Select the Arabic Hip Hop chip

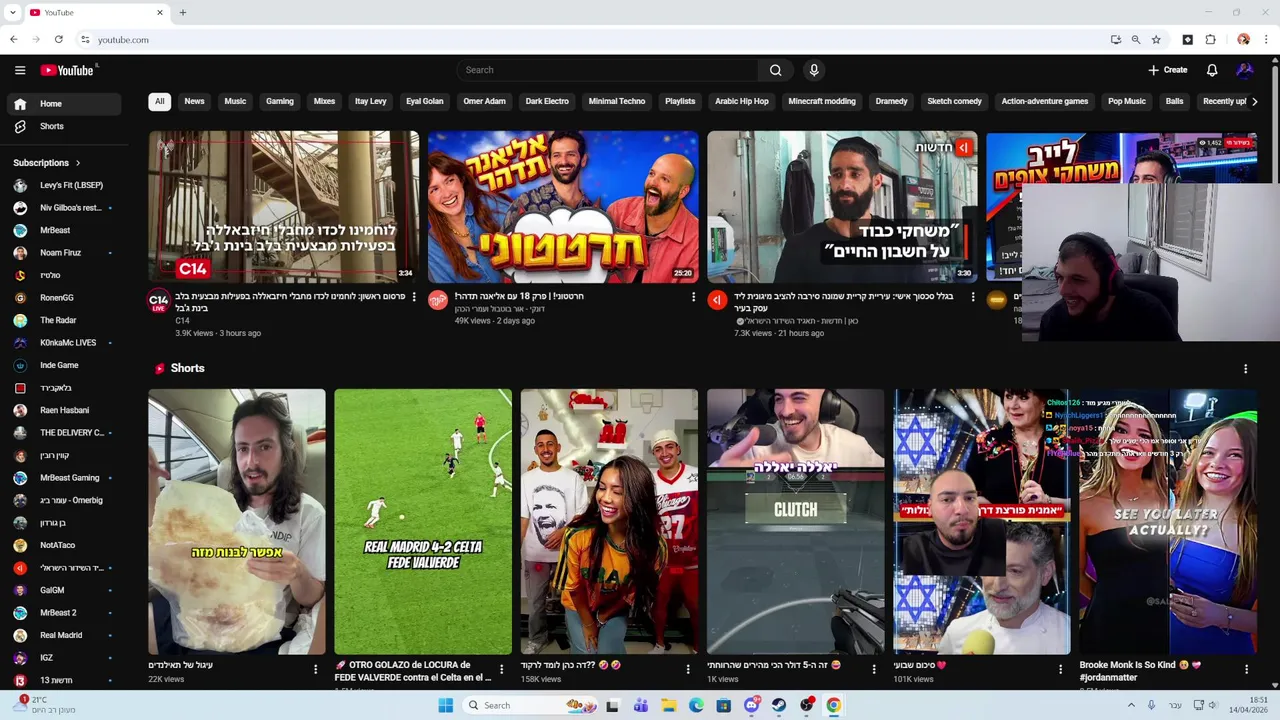click(742, 101)
